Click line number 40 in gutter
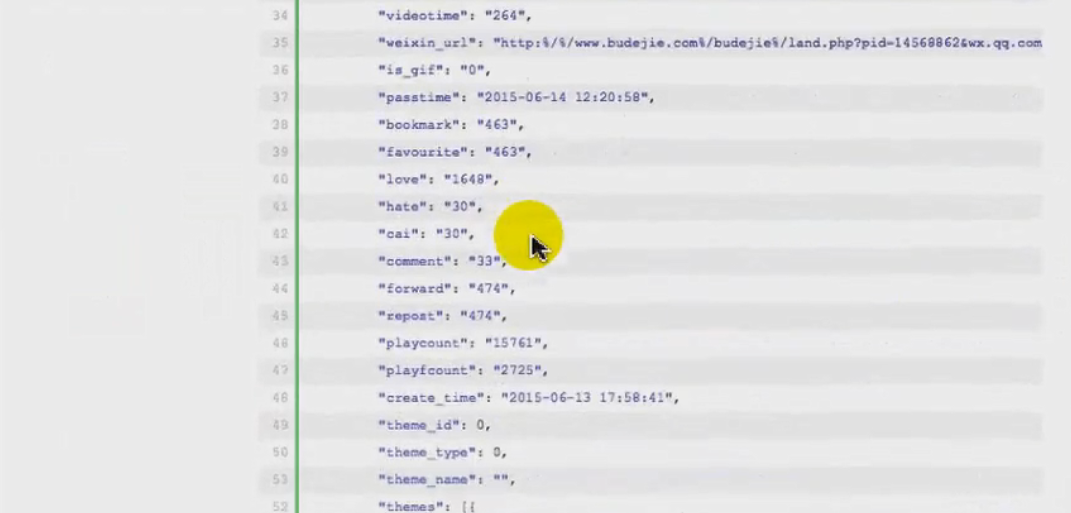Screen dimensions: 1071x513 tap(280, 179)
